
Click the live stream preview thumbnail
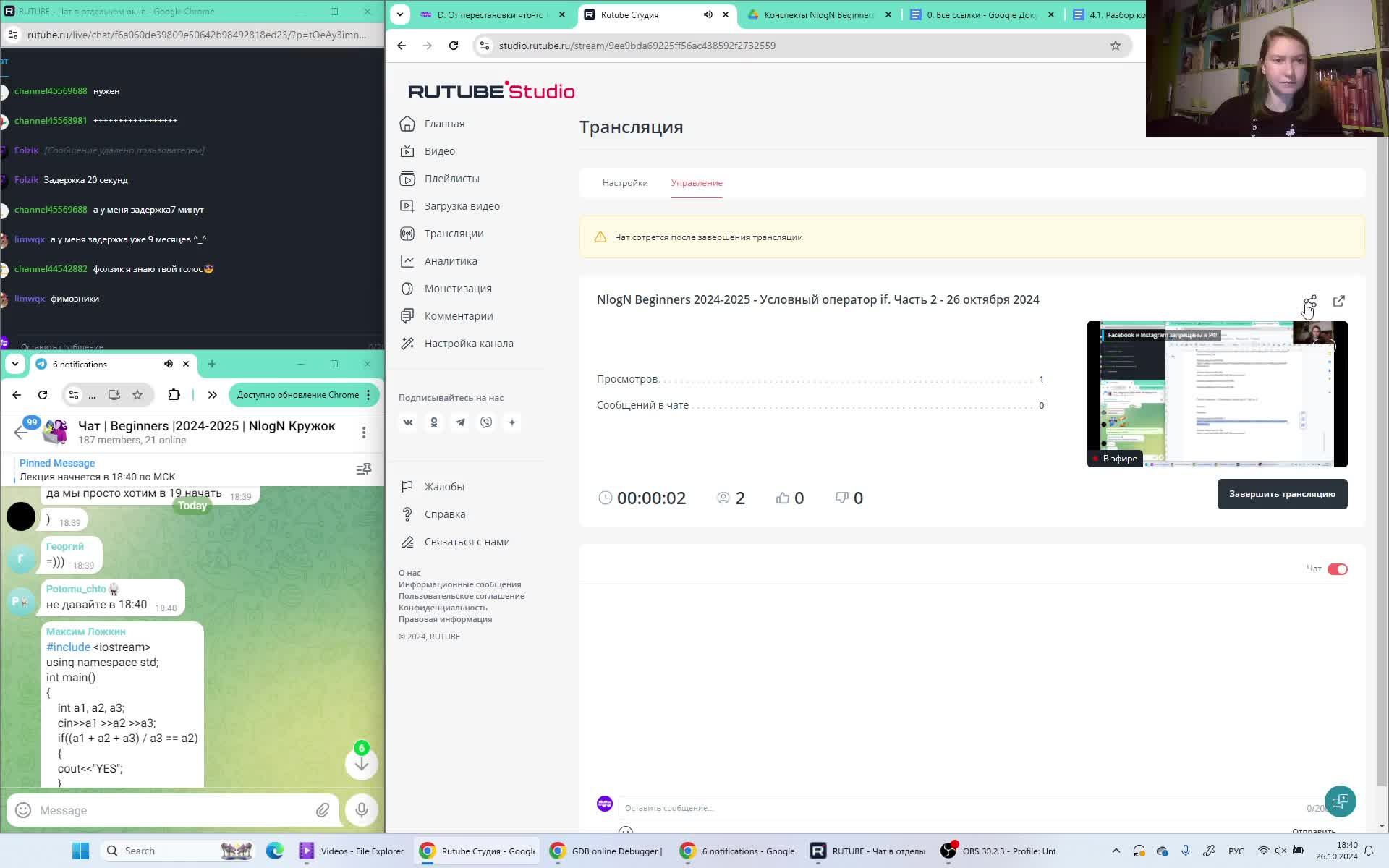(1217, 394)
